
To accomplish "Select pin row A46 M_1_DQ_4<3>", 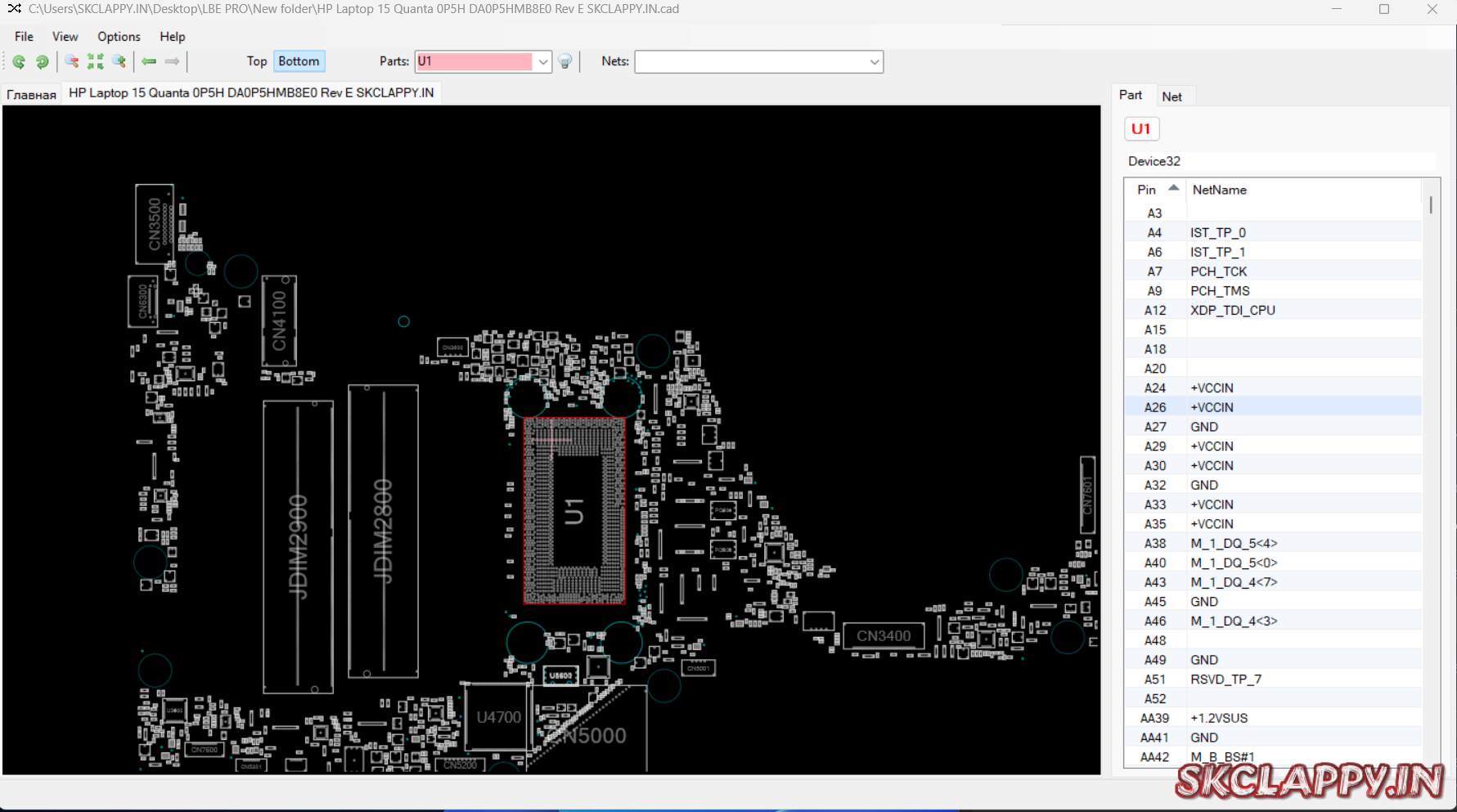I will (x=1273, y=621).
